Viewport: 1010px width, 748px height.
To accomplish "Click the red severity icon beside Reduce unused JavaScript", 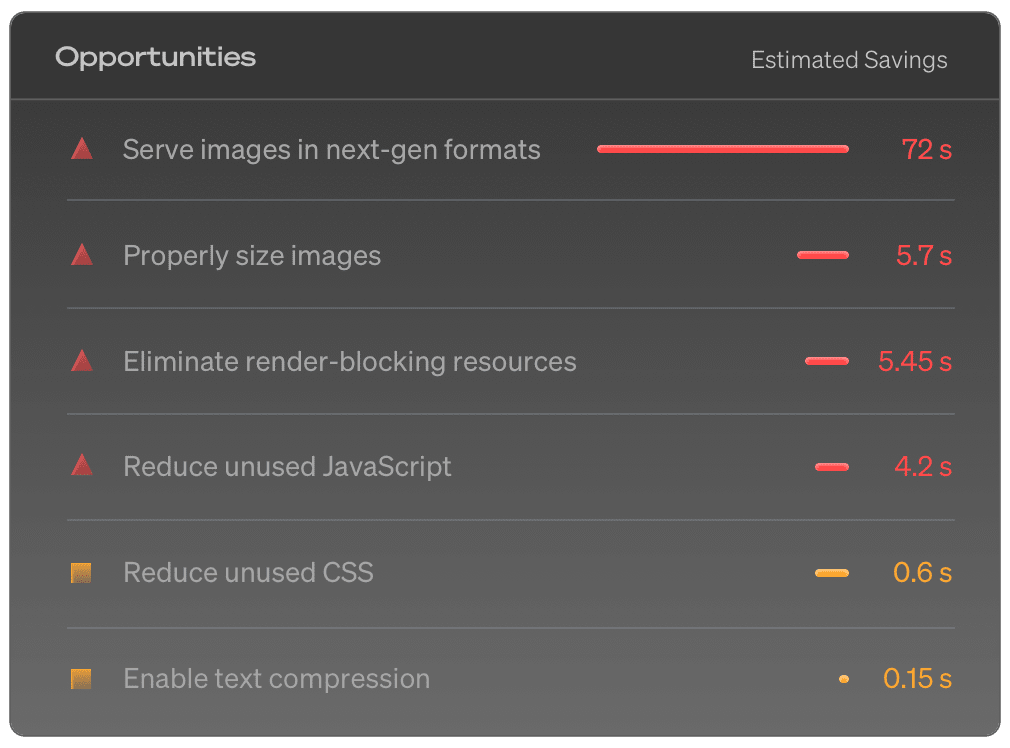I will 82,466.
